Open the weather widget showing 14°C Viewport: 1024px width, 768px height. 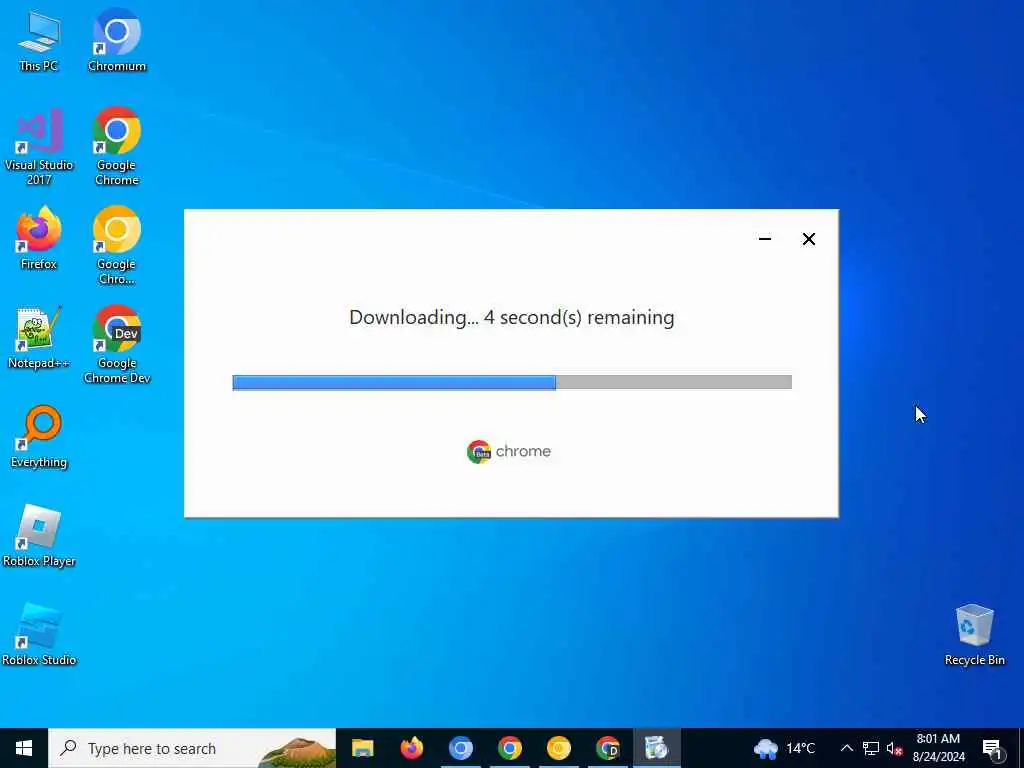(x=784, y=748)
